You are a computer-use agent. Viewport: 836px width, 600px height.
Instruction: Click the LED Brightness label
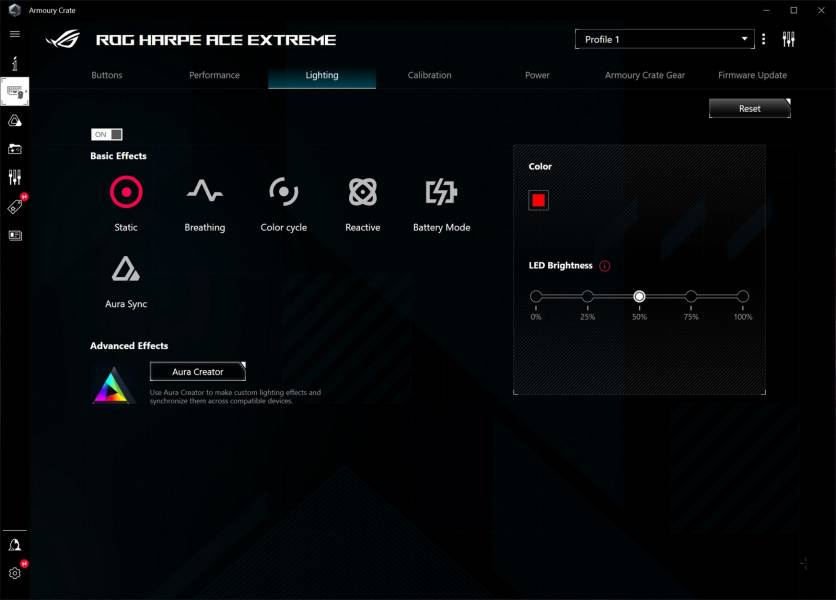[560, 266]
